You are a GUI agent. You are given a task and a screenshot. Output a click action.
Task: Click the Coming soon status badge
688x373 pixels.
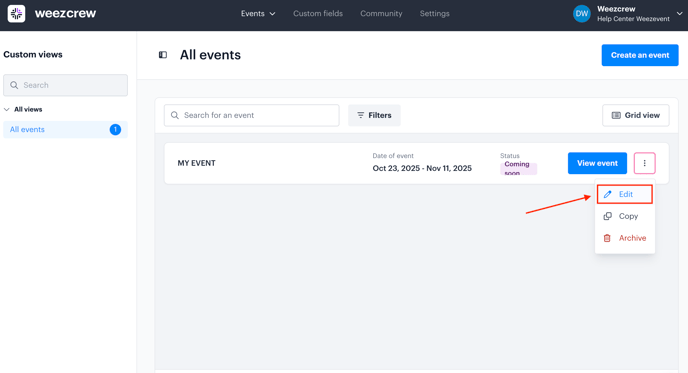coord(518,168)
